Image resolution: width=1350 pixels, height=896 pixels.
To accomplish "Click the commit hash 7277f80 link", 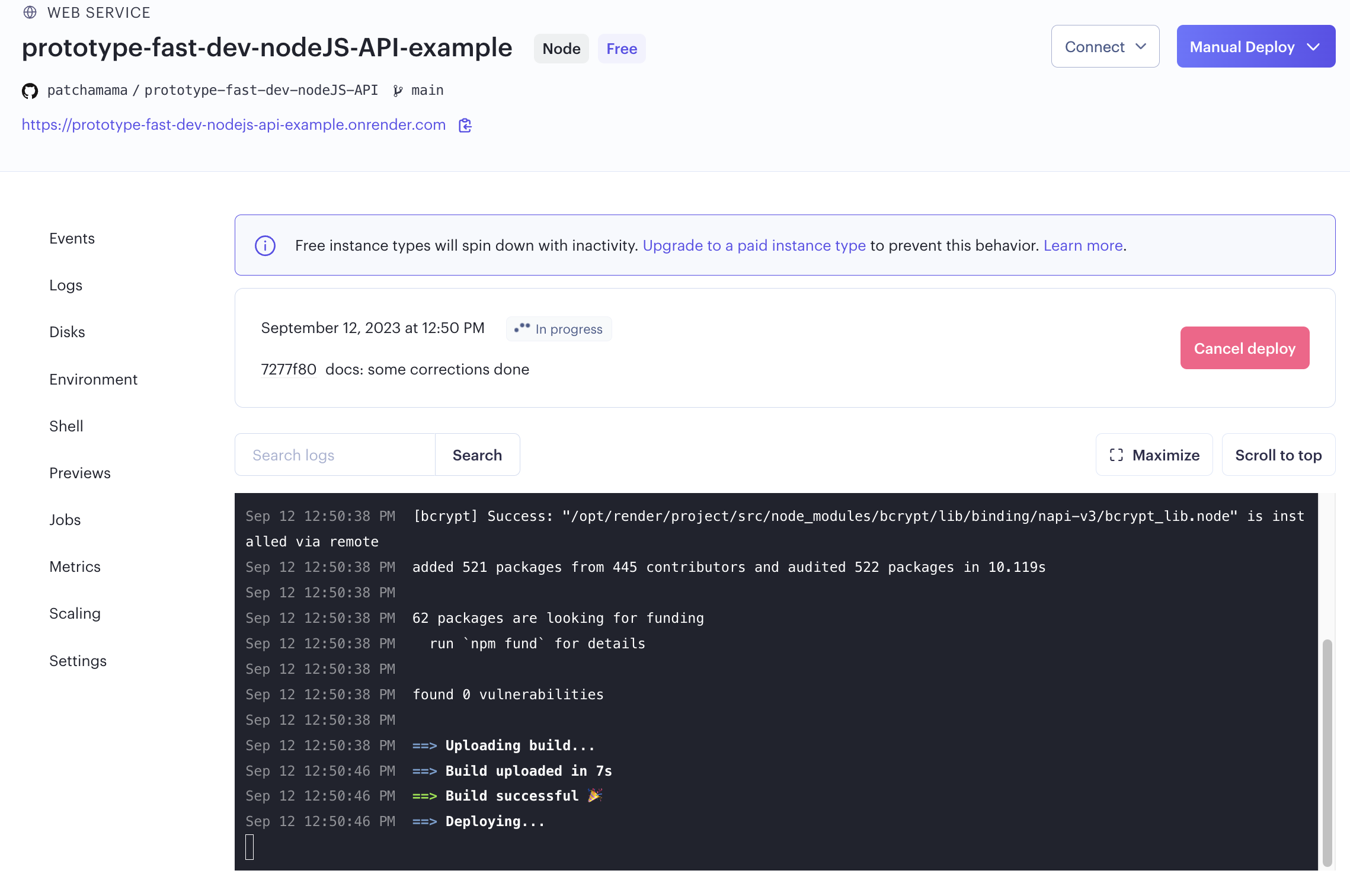I will tap(289, 369).
